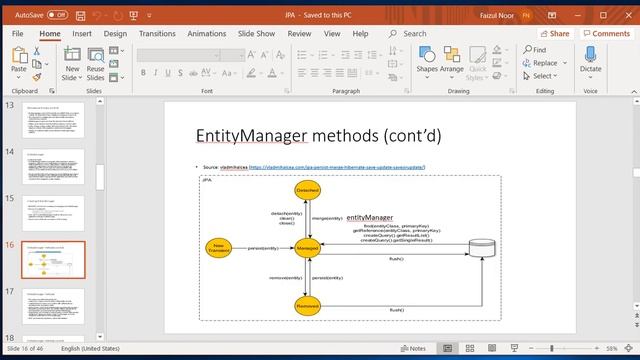The height and width of the screenshot is (360, 640).
Task: Click the Clear All Formatting icon
Action: [280, 55]
